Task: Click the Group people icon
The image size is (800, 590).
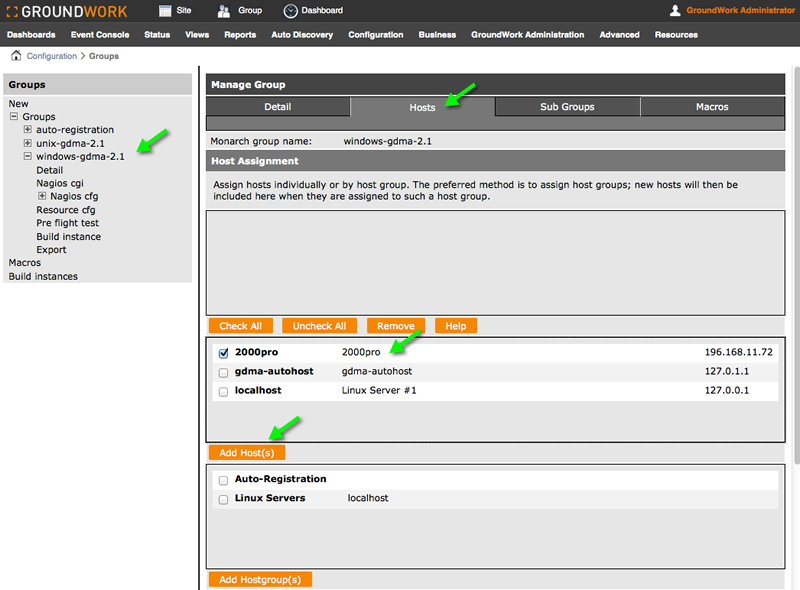Action: 223,11
